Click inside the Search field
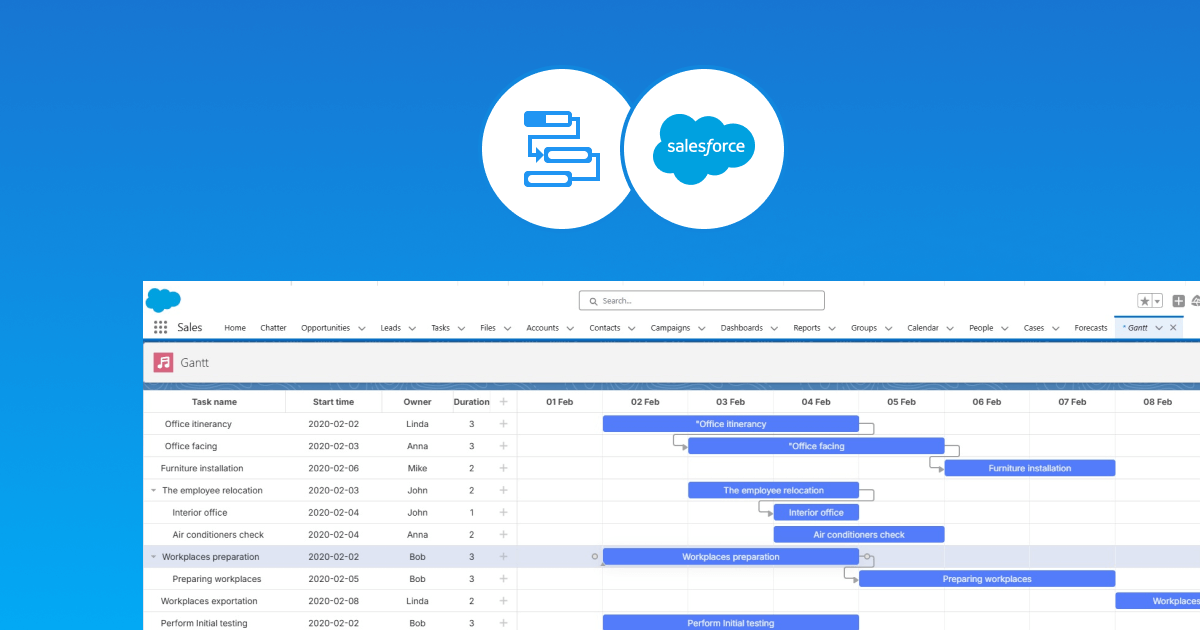The height and width of the screenshot is (630, 1200). tap(700, 300)
